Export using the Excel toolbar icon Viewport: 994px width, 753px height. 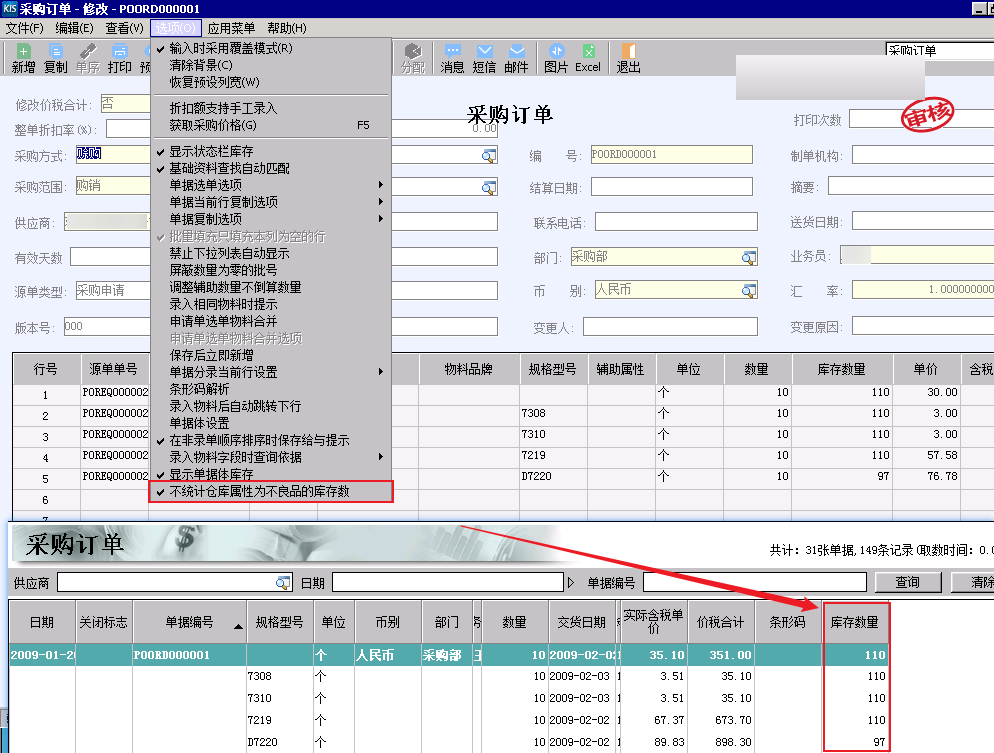coord(588,58)
